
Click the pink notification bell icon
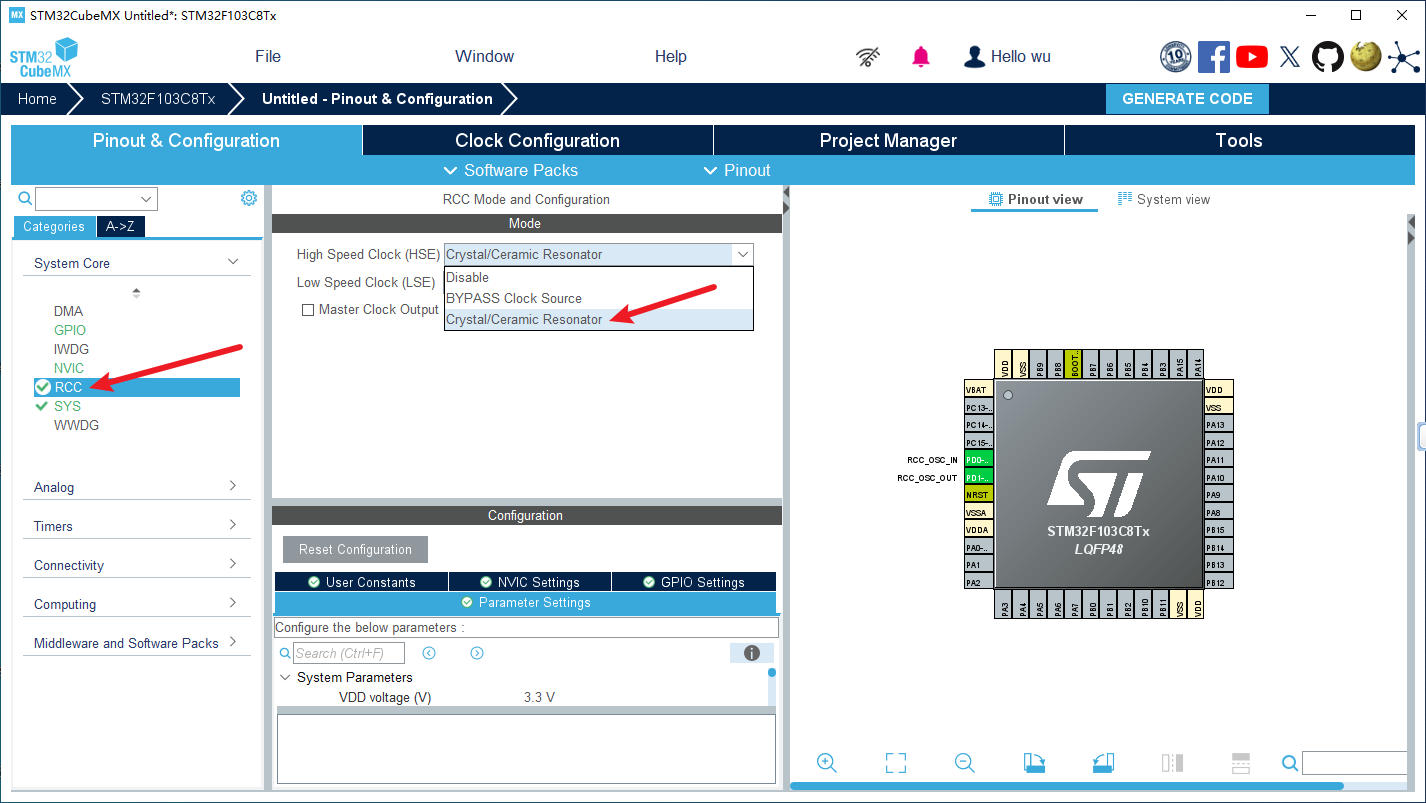[x=921, y=57]
